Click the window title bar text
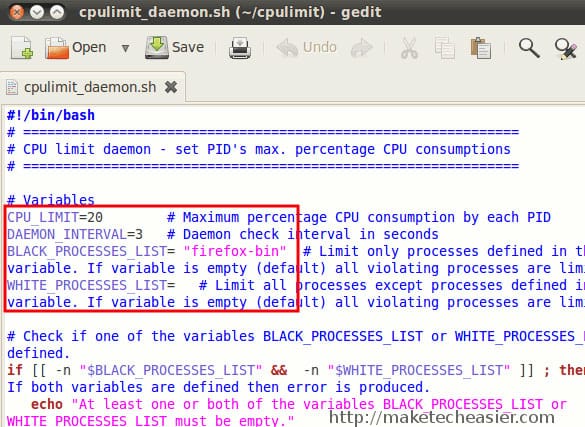The height and width of the screenshot is (427, 585). [x=230, y=12]
